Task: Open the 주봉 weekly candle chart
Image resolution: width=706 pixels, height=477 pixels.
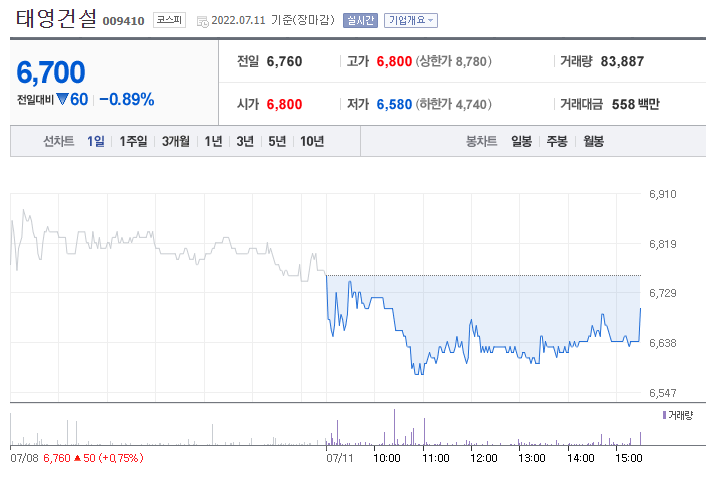Action: pos(557,141)
